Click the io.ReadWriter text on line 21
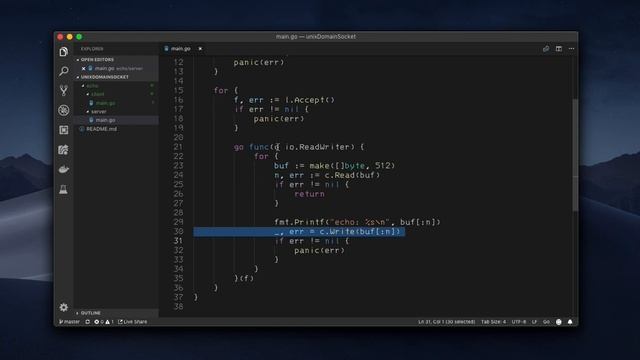Screen dimensions: 640x360 coord(318,147)
